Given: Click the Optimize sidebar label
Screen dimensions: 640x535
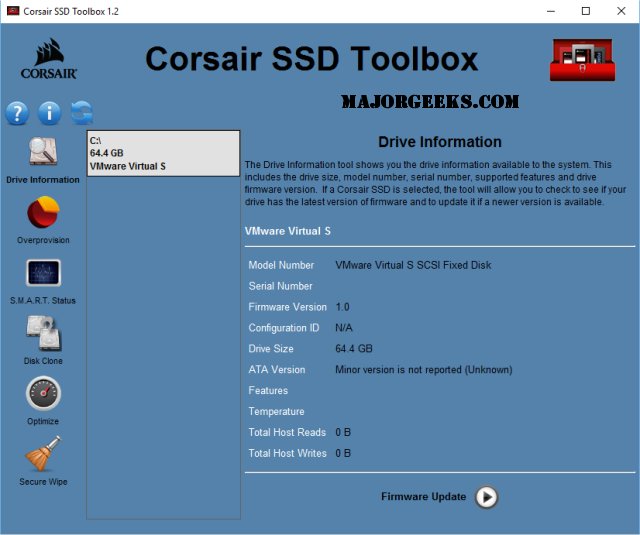Looking at the screenshot, I should click(43, 421).
